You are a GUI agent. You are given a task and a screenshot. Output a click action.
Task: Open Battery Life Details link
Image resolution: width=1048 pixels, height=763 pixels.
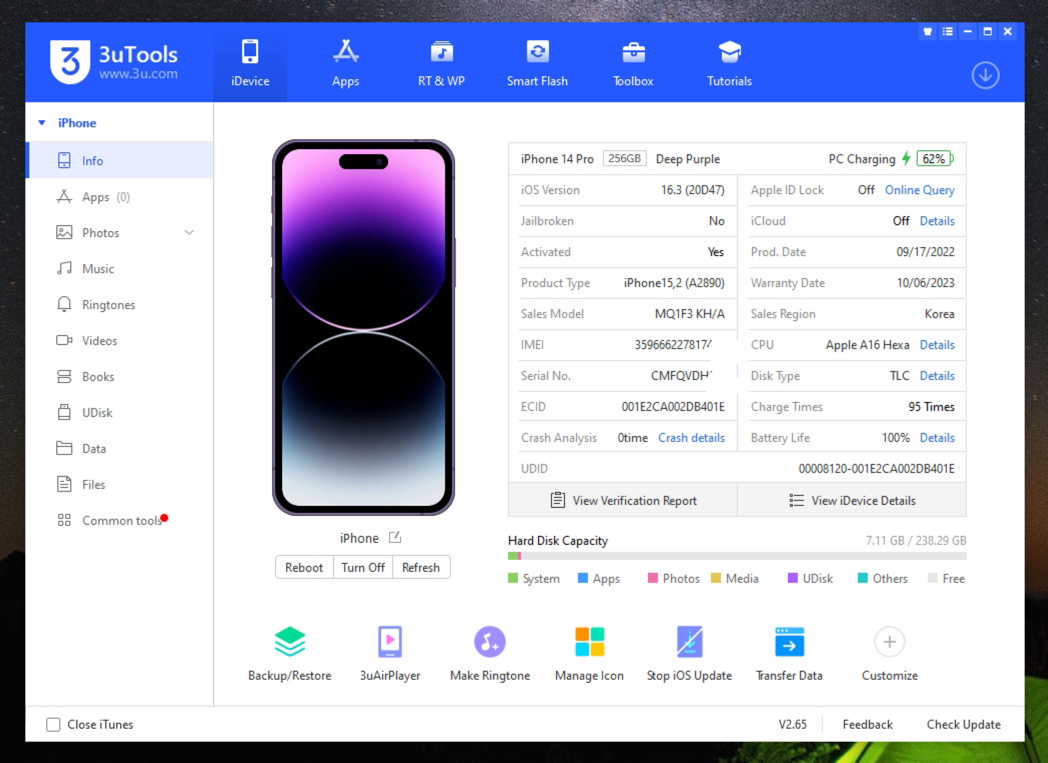point(937,438)
